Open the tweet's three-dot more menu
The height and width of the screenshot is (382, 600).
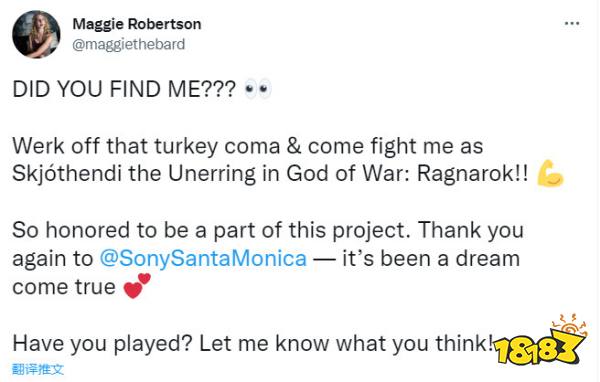(572, 24)
